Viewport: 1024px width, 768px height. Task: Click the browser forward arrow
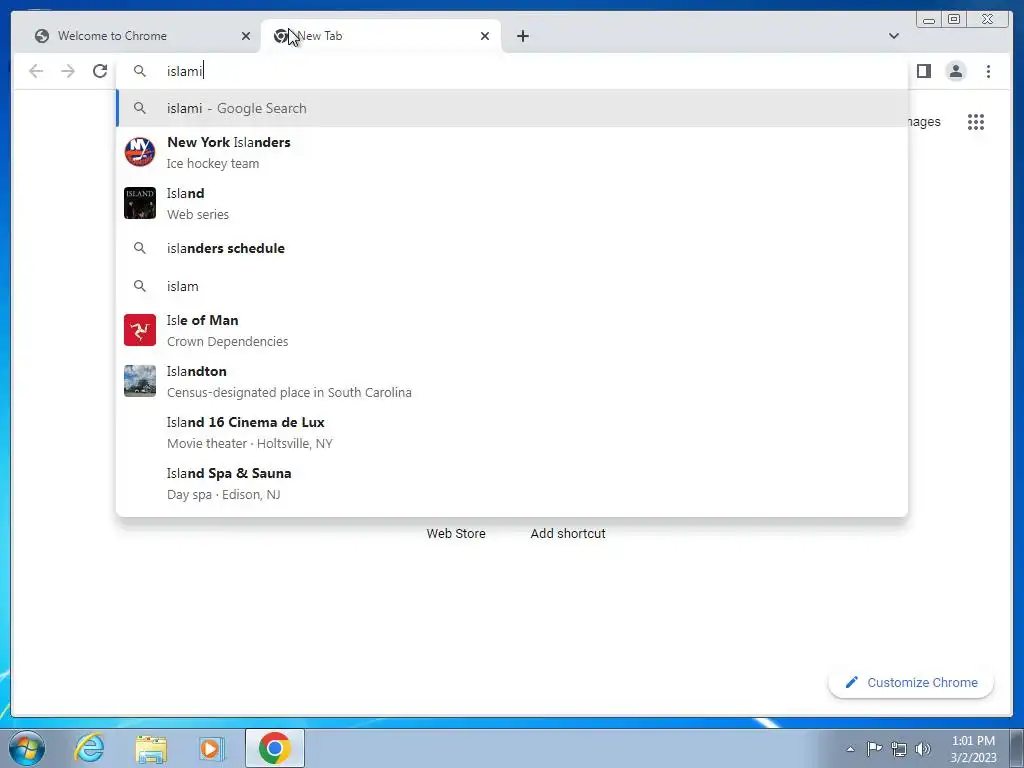68,71
